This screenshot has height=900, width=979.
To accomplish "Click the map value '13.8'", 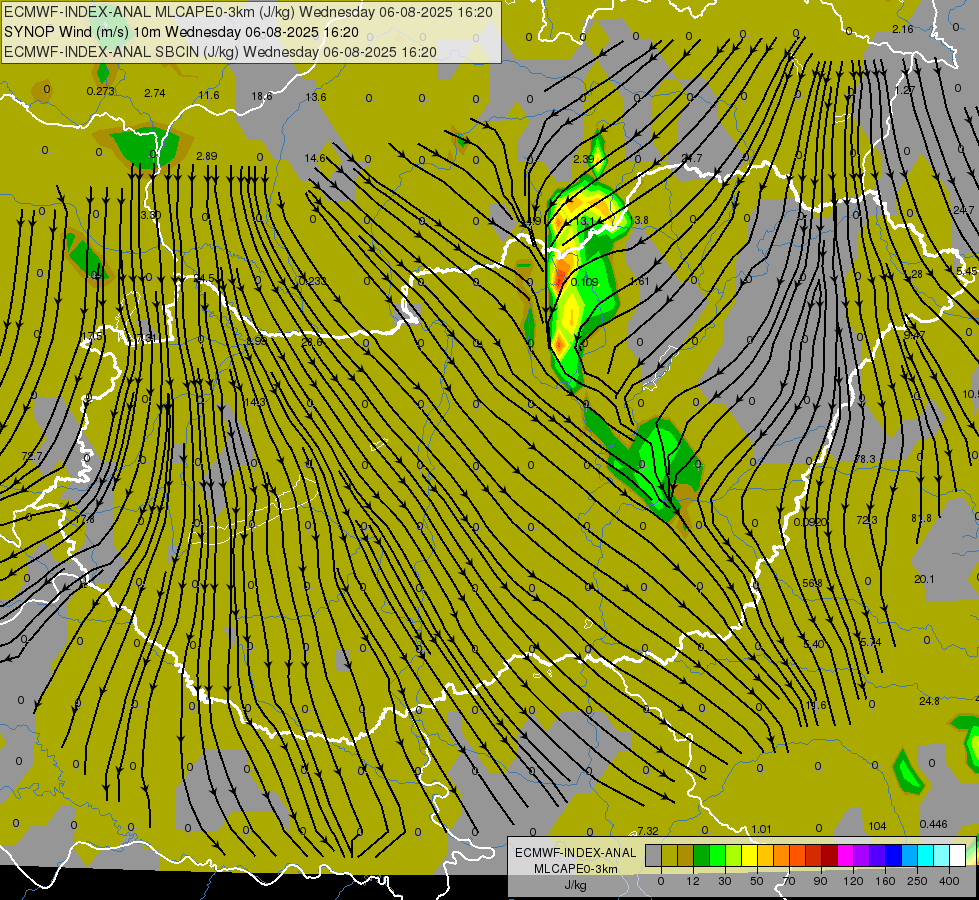I will click(639, 220).
